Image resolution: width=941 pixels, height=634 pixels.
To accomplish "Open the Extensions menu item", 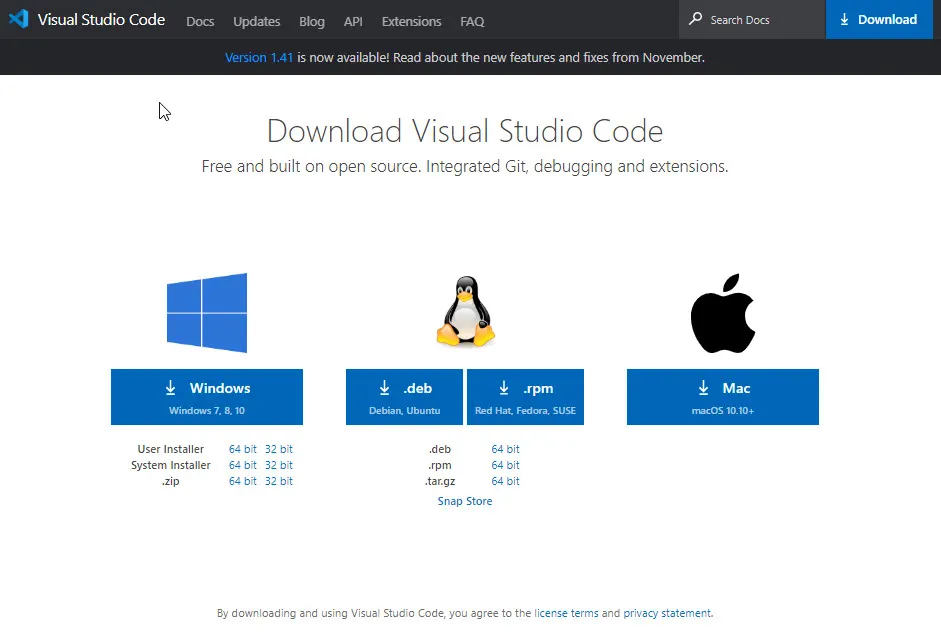I will click(410, 21).
